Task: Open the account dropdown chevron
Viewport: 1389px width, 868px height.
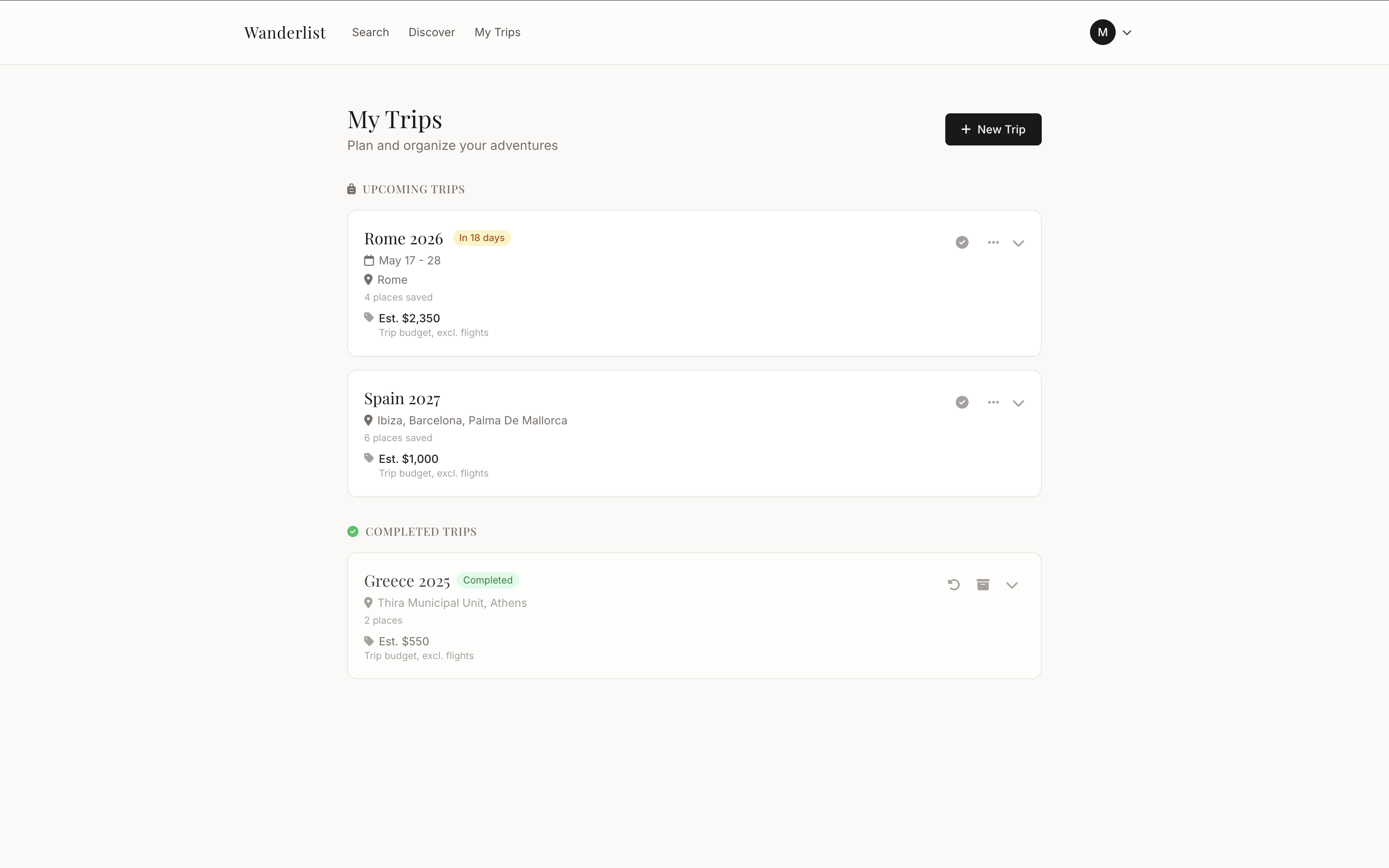Action: pos(1127,33)
